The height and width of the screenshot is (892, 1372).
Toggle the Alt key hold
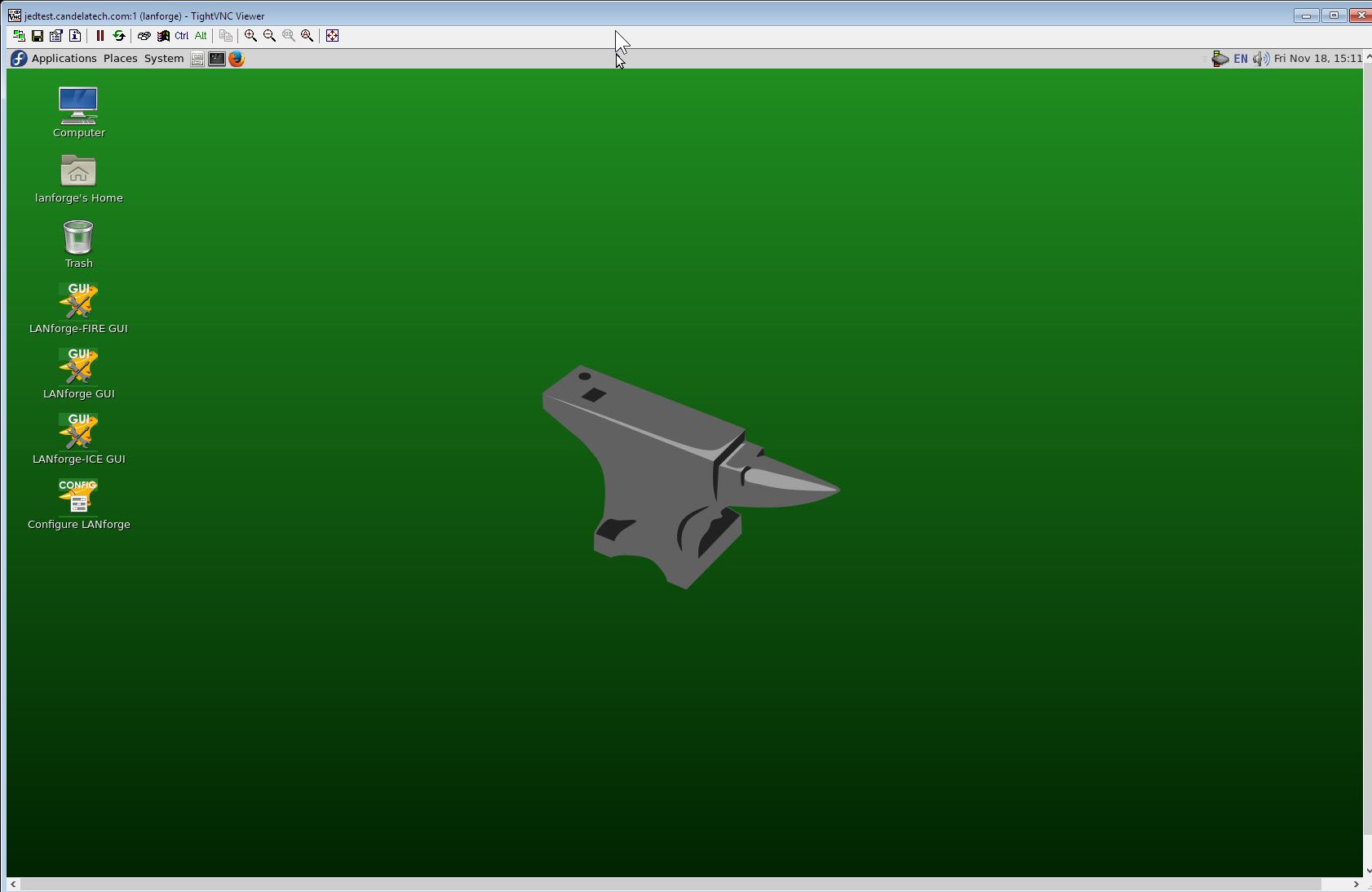[201, 36]
